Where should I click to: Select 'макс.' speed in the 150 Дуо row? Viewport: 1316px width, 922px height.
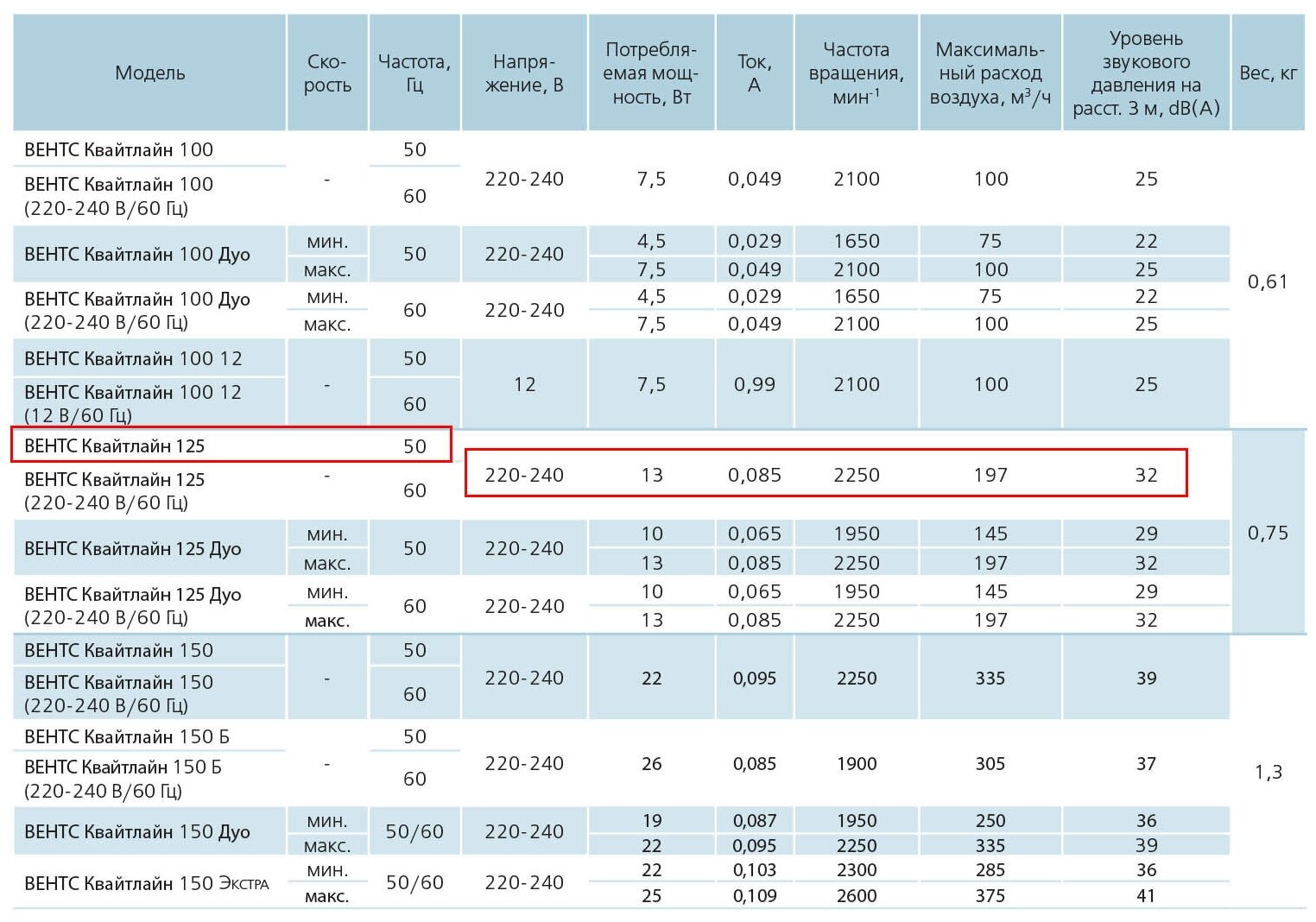[327, 845]
